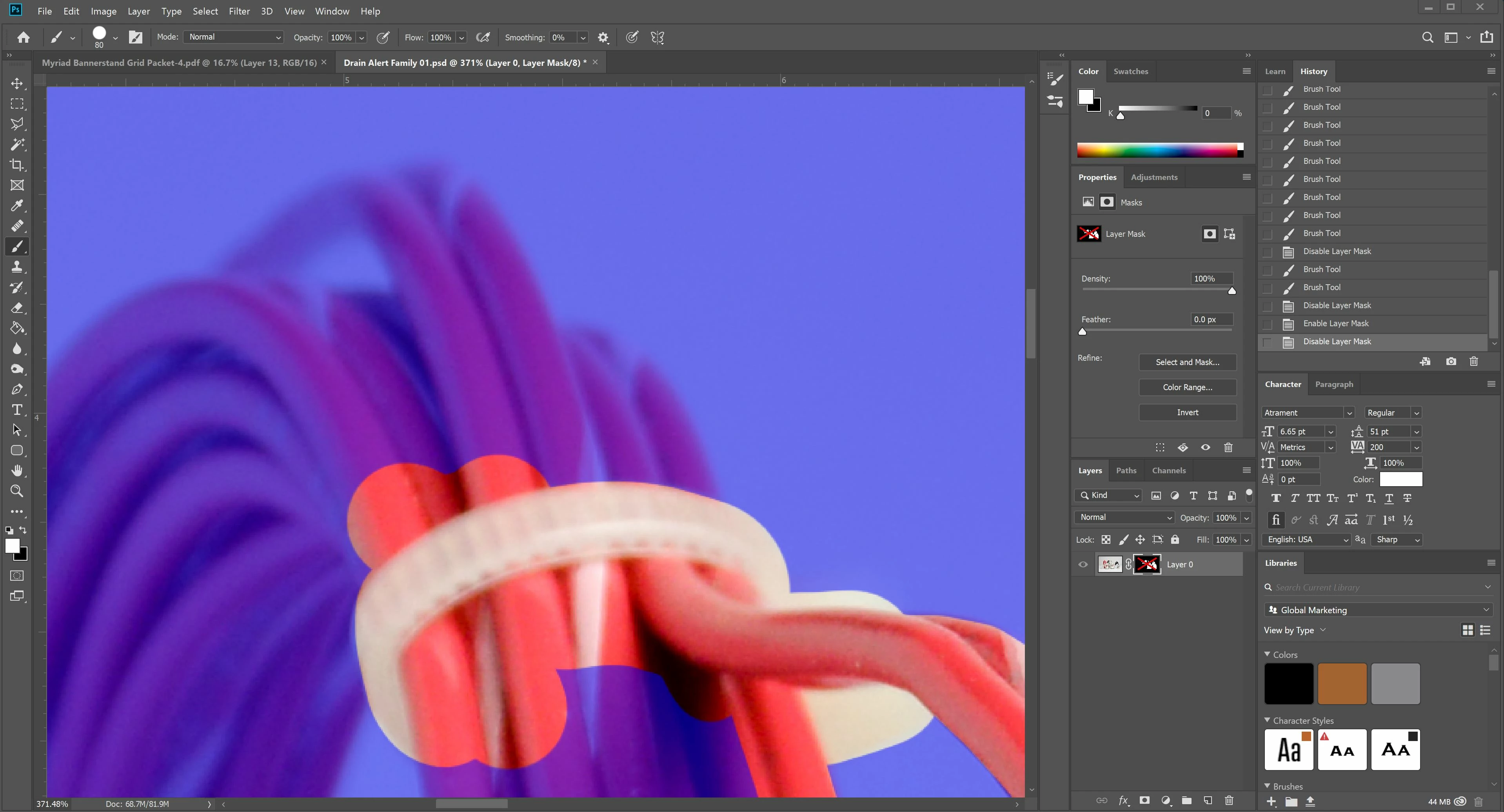The height and width of the screenshot is (812, 1504).
Task: Select the Clone Stamp tool
Action: point(17,267)
